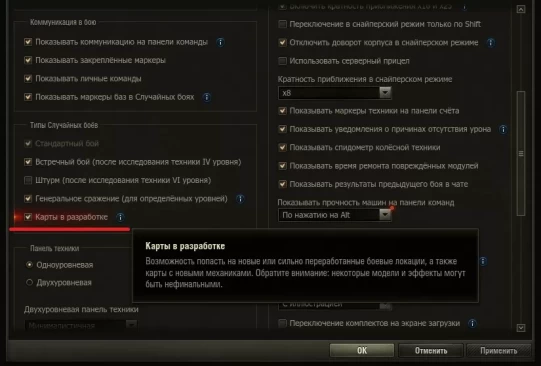Screen dimensions: 541x366
Task: Open 'По нажатию на Alt' dropdown
Action: (x=335, y=215)
